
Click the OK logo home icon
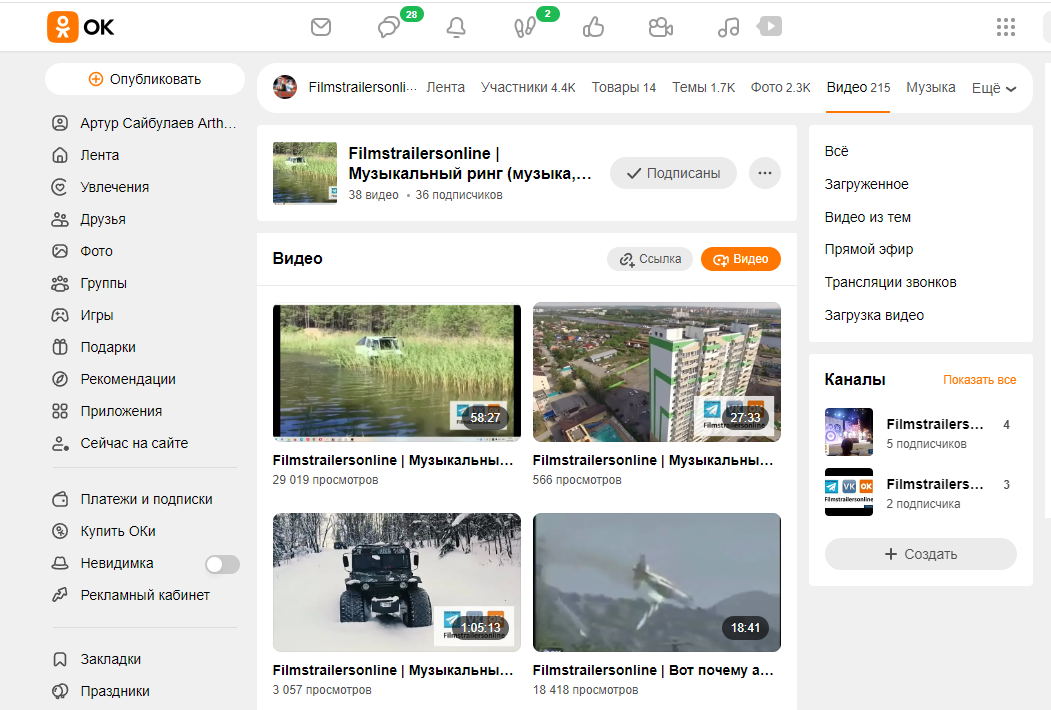point(80,27)
